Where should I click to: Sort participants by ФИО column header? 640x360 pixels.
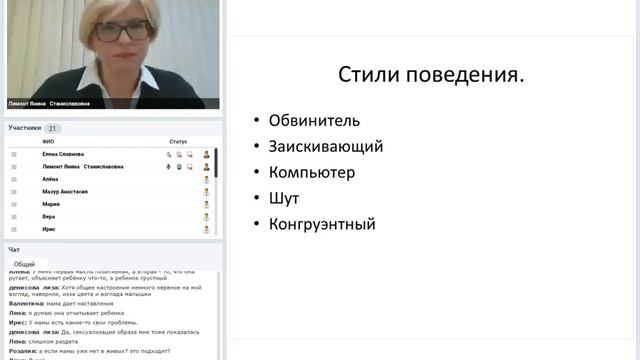point(48,142)
